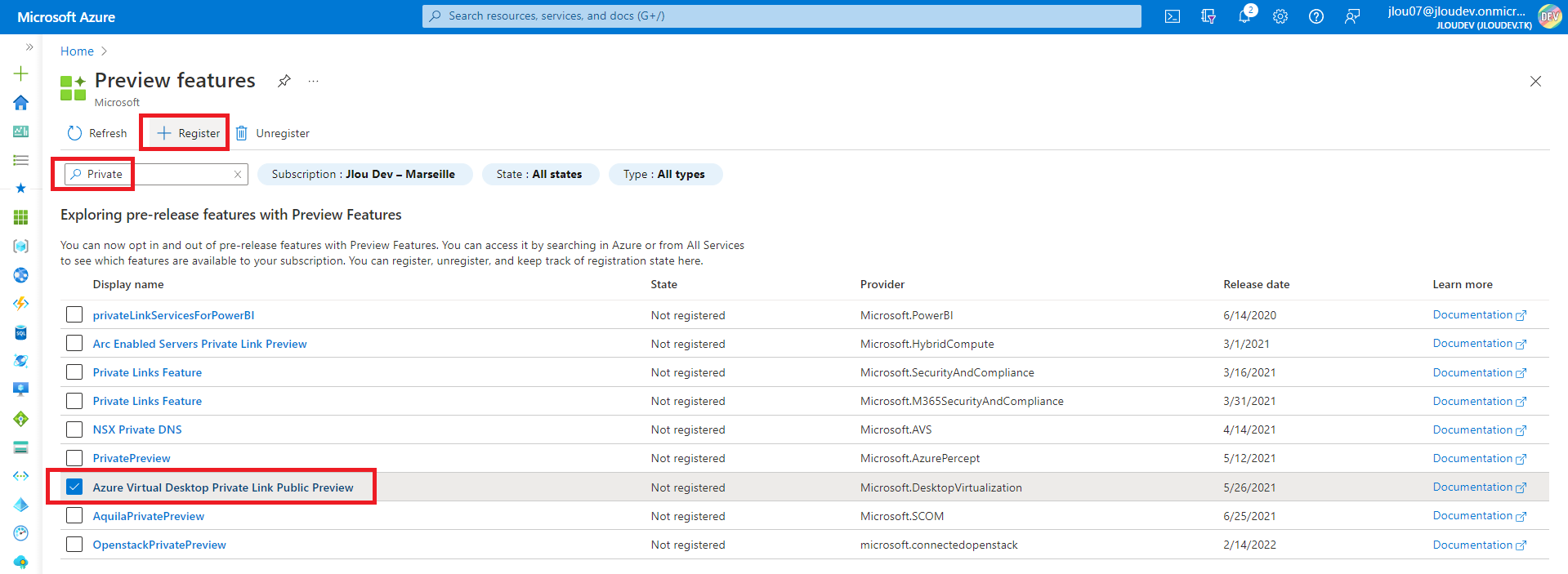
Task: Open Storage accounts icon in sidebar
Action: [21, 447]
